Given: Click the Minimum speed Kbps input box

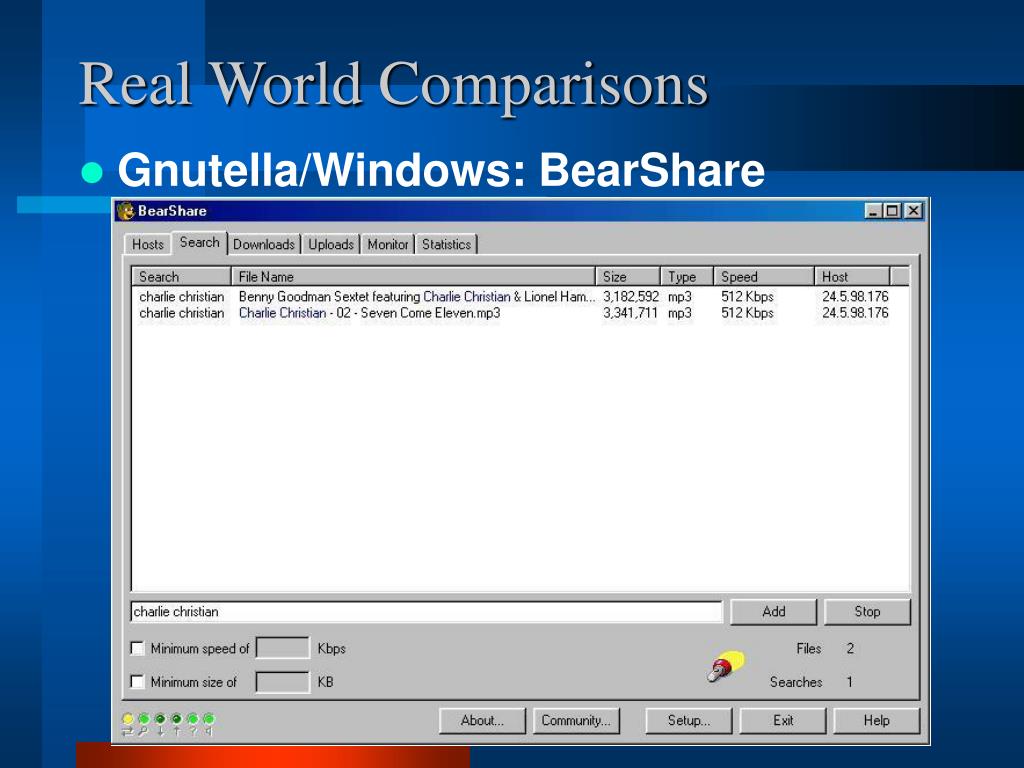Looking at the screenshot, I should pos(283,648).
